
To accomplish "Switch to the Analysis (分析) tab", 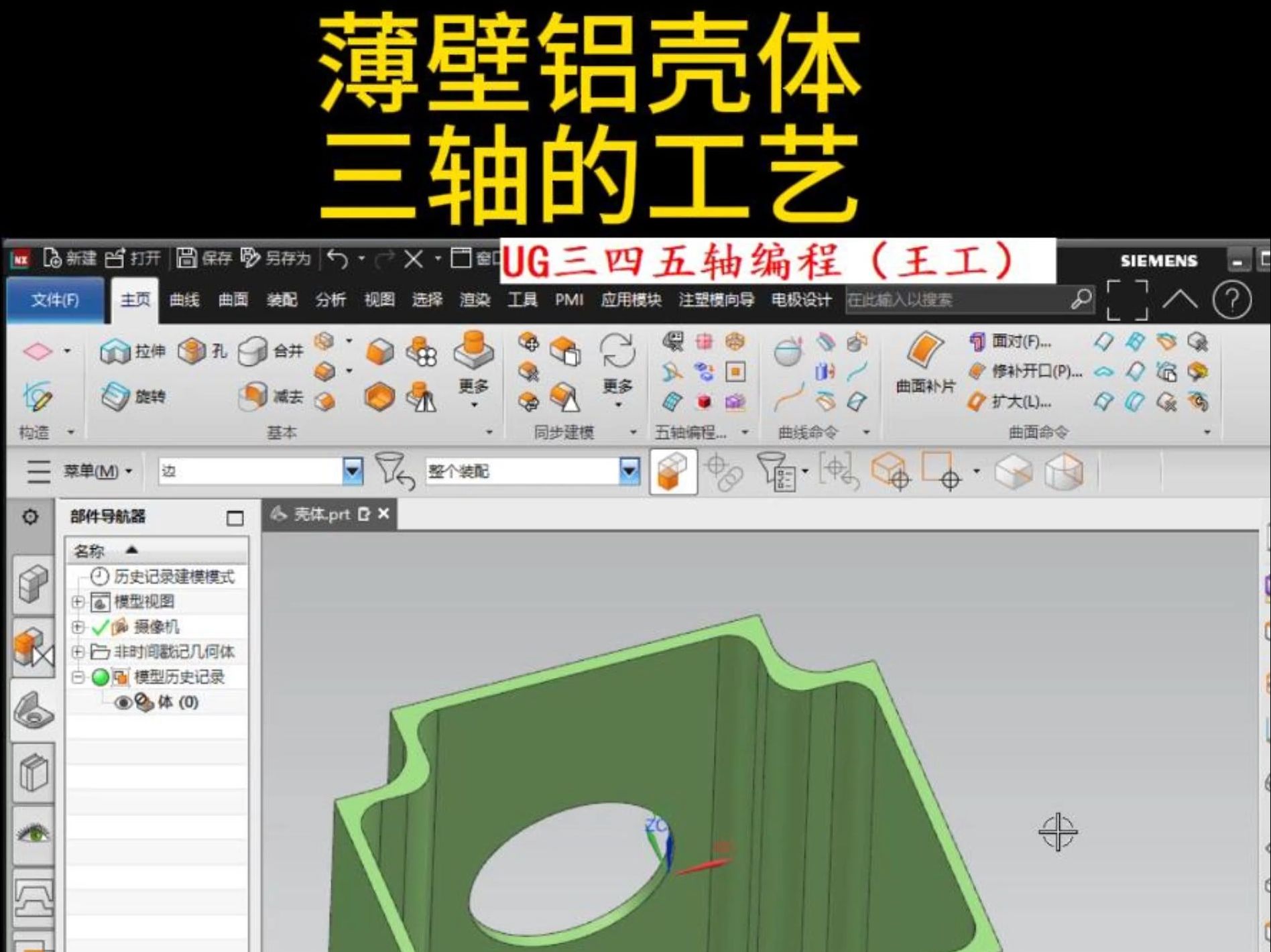I will pyautogui.click(x=330, y=300).
